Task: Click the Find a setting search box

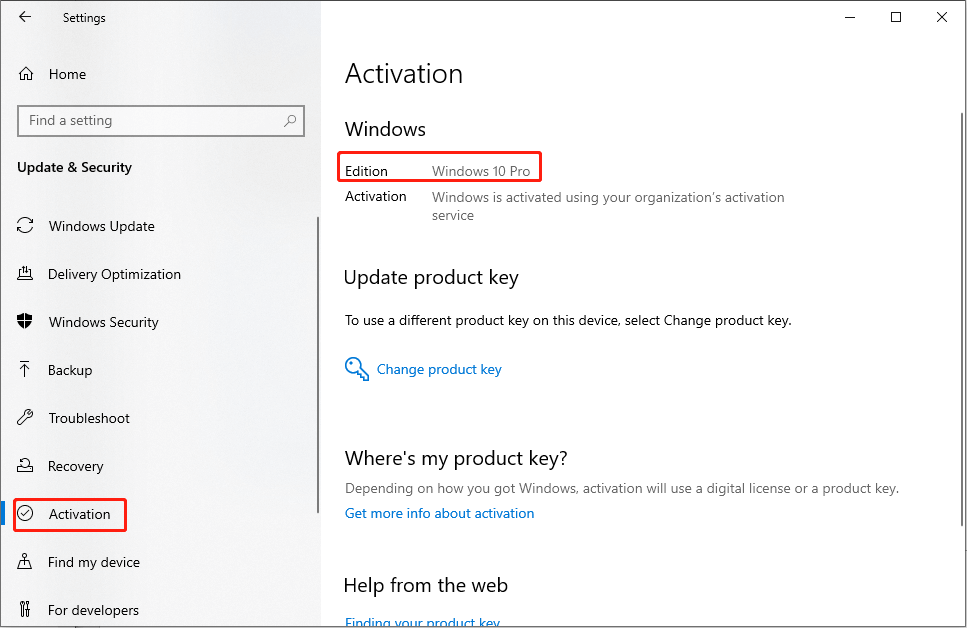Action: (x=150, y=121)
